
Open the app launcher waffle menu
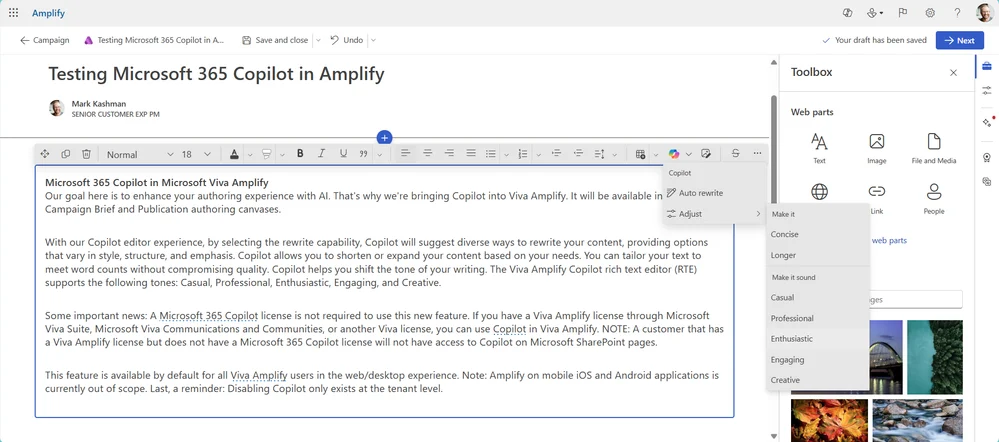[13, 13]
